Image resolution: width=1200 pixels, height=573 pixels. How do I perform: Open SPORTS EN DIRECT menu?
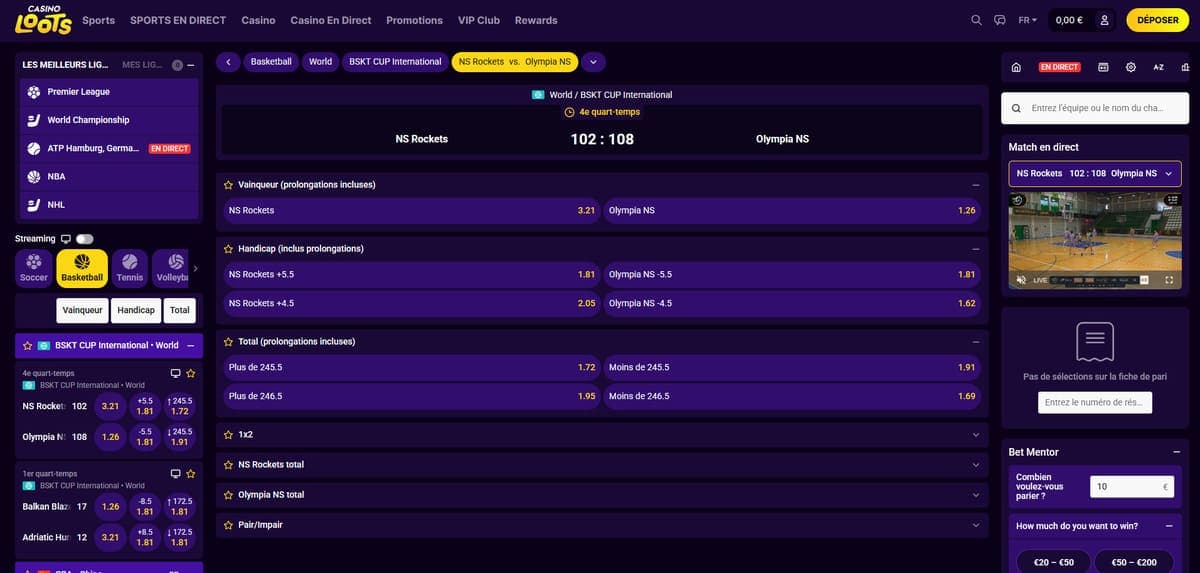178,20
